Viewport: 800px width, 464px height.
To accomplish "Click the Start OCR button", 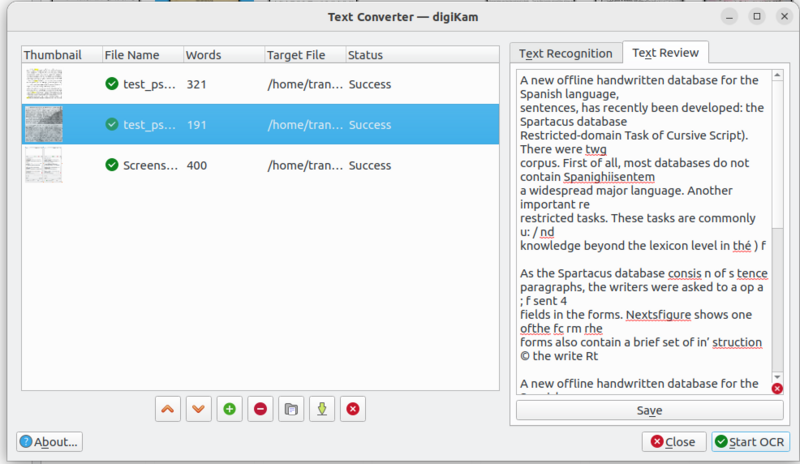I will pyautogui.click(x=751, y=442).
